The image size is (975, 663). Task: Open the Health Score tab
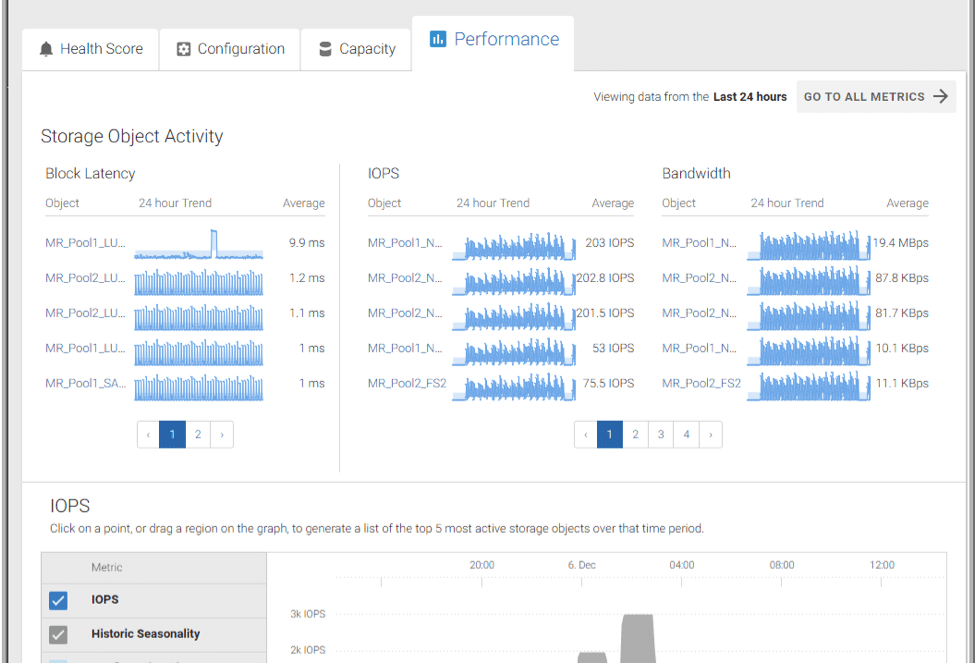[x=91, y=49]
